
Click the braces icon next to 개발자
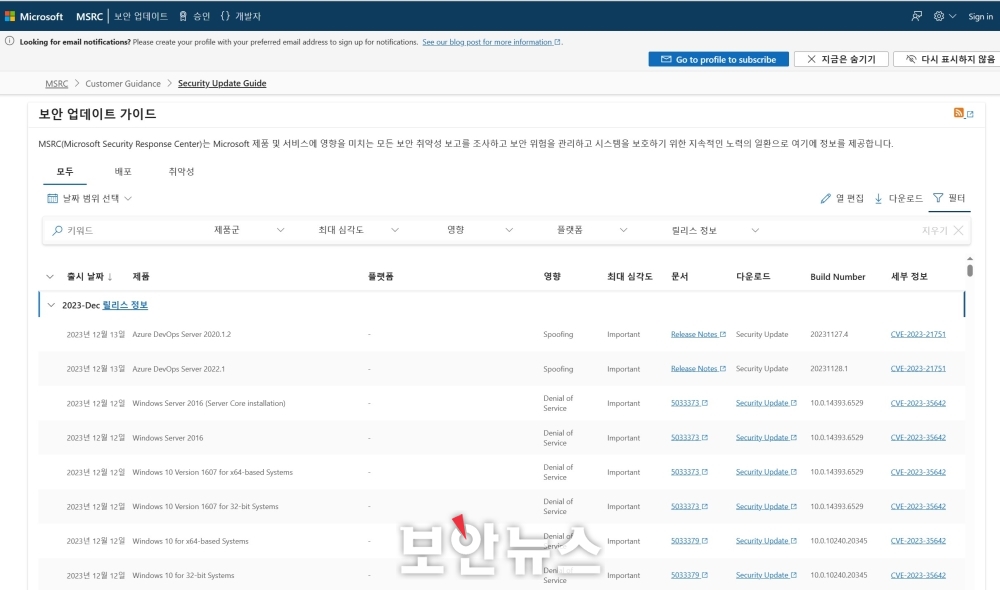(225, 16)
